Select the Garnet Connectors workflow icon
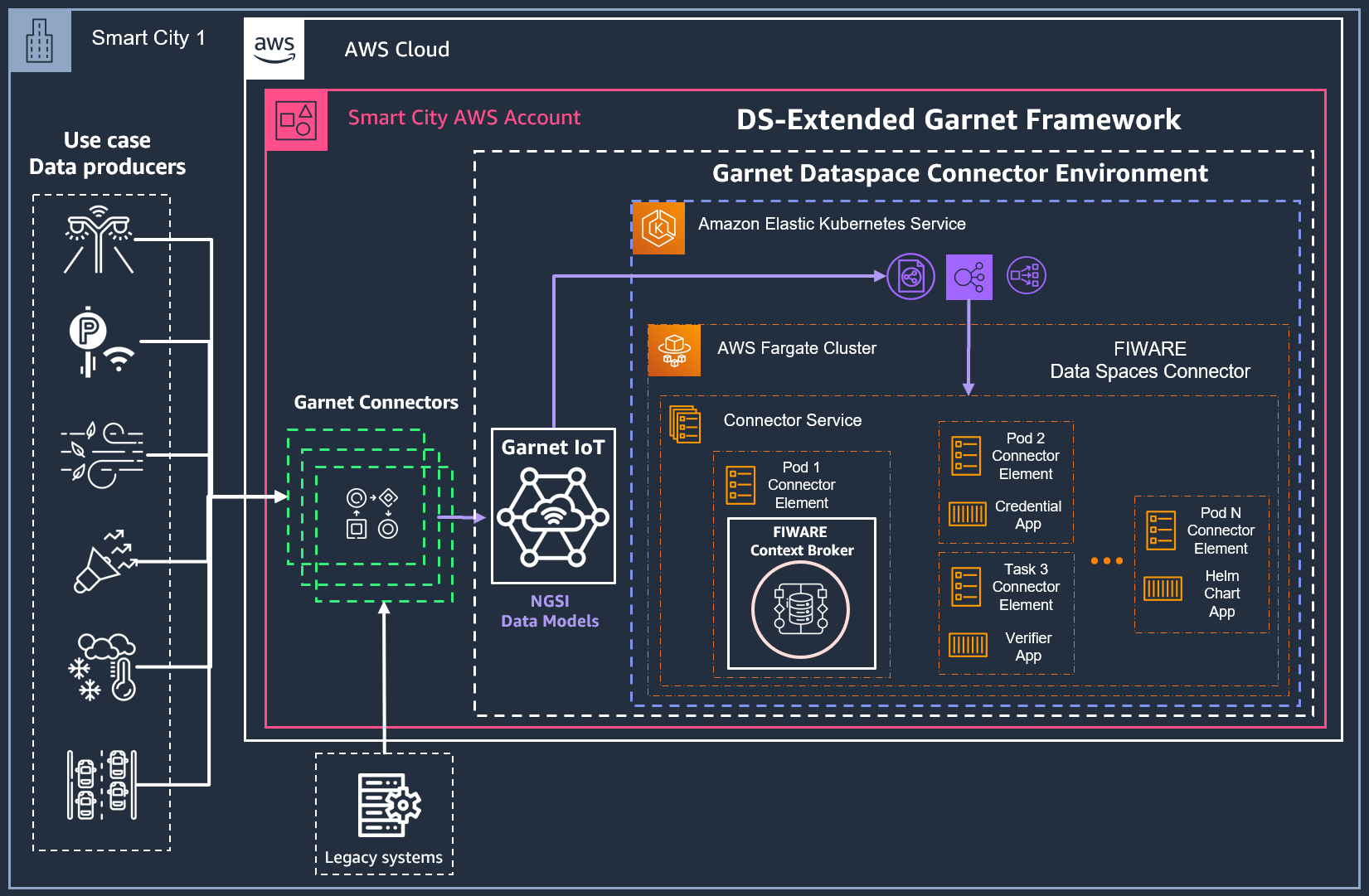1369x896 pixels. [x=372, y=513]
